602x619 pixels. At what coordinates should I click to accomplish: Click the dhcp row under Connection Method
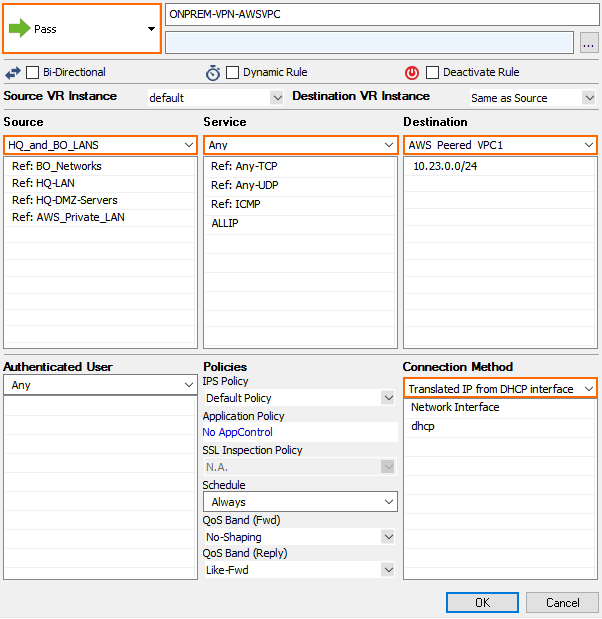tap(500, 426)
